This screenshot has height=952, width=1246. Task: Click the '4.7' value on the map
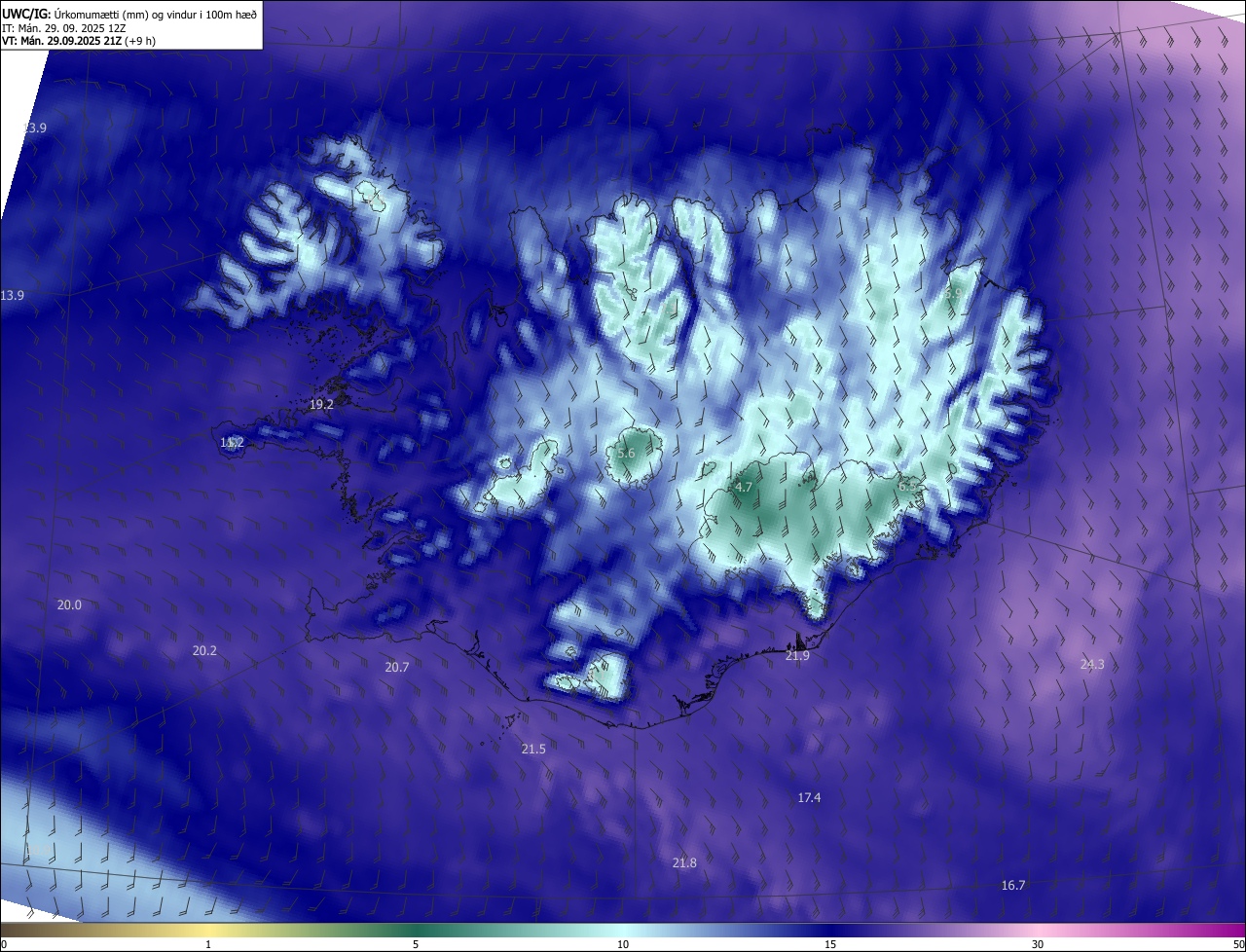(744, 487)
